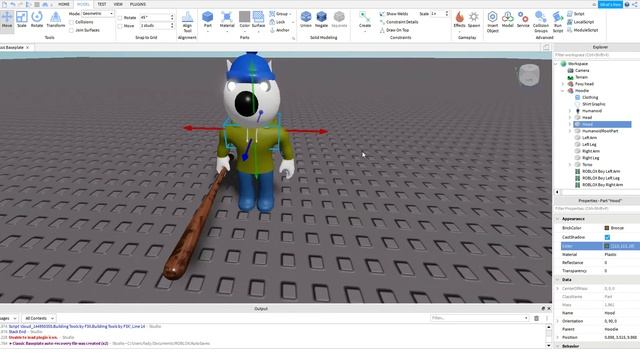Toggle the Join Surfaces checkbox

point(71,30)
